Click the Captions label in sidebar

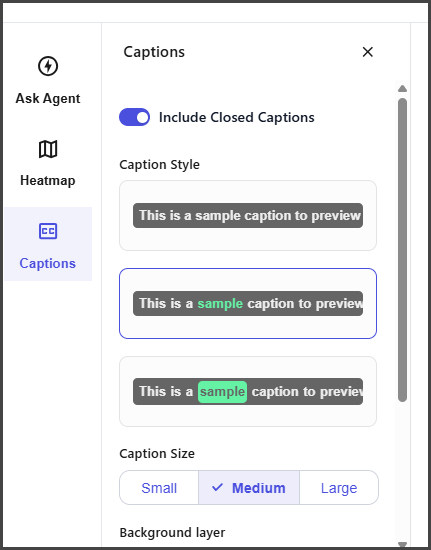click(x=48, y=263)
